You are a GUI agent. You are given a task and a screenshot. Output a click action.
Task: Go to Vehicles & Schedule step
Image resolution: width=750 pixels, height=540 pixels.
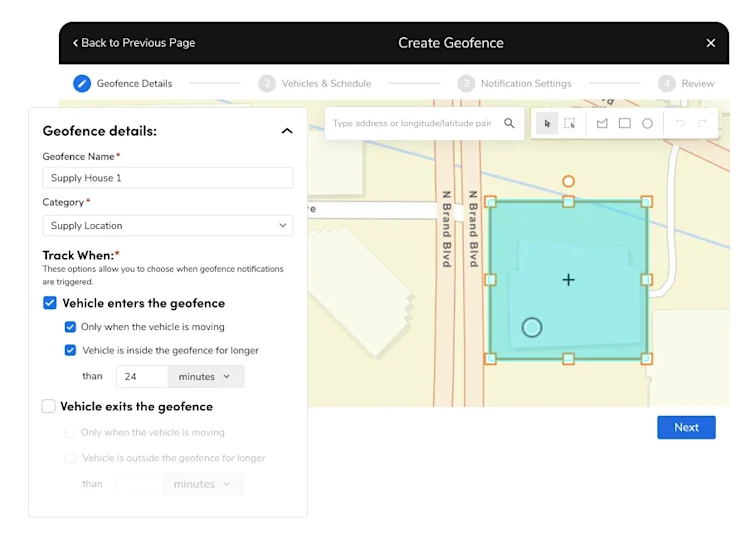click(315, 84)
